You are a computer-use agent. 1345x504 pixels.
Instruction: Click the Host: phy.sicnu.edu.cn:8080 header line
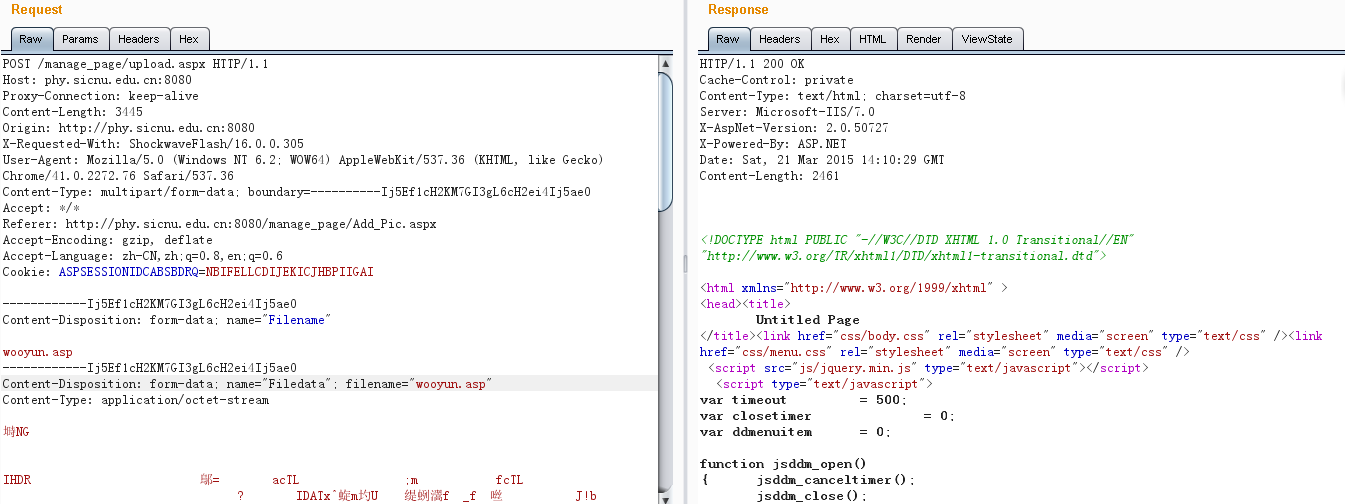click(97, 80)
